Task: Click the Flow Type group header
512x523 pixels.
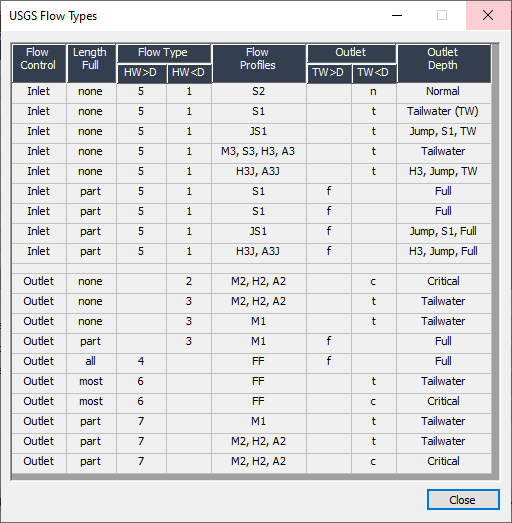Action: (163, 53)
